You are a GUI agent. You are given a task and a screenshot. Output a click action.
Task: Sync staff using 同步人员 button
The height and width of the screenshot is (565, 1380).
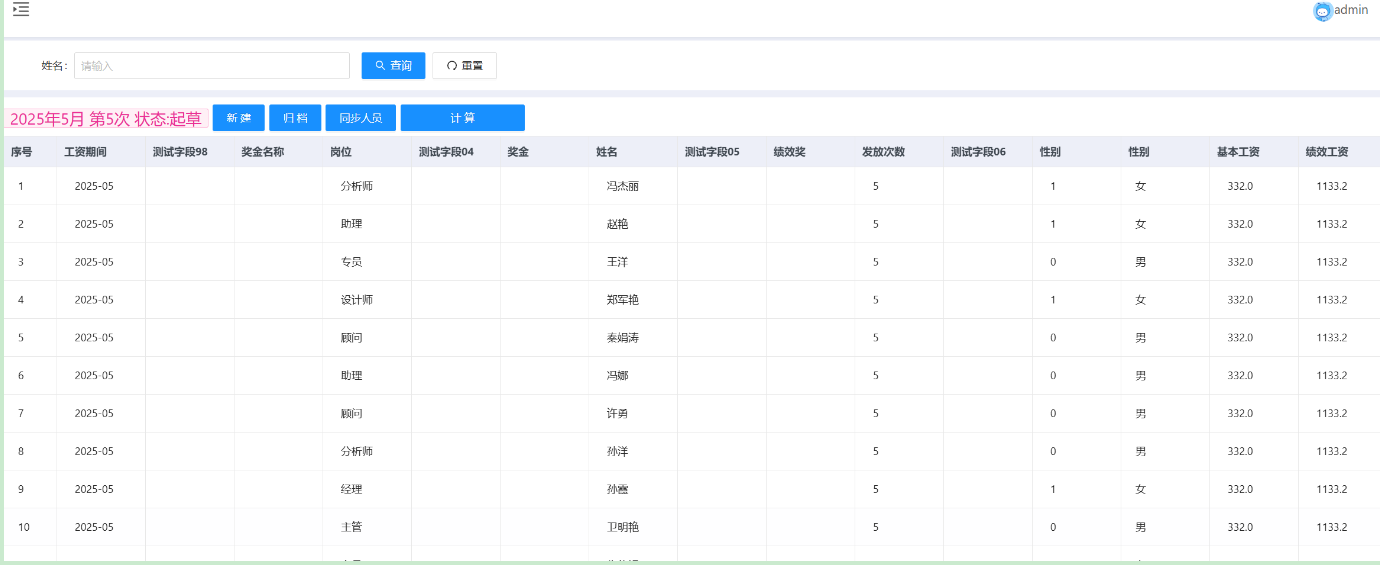[x=361, y=118]
